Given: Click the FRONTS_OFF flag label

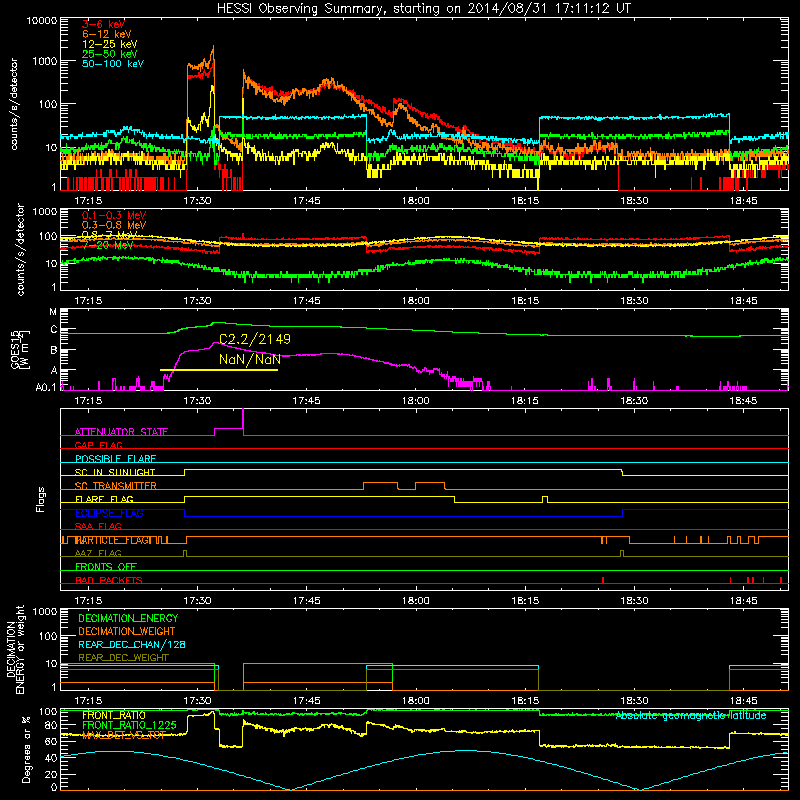Looking at the screenshot, I should 106,567.
